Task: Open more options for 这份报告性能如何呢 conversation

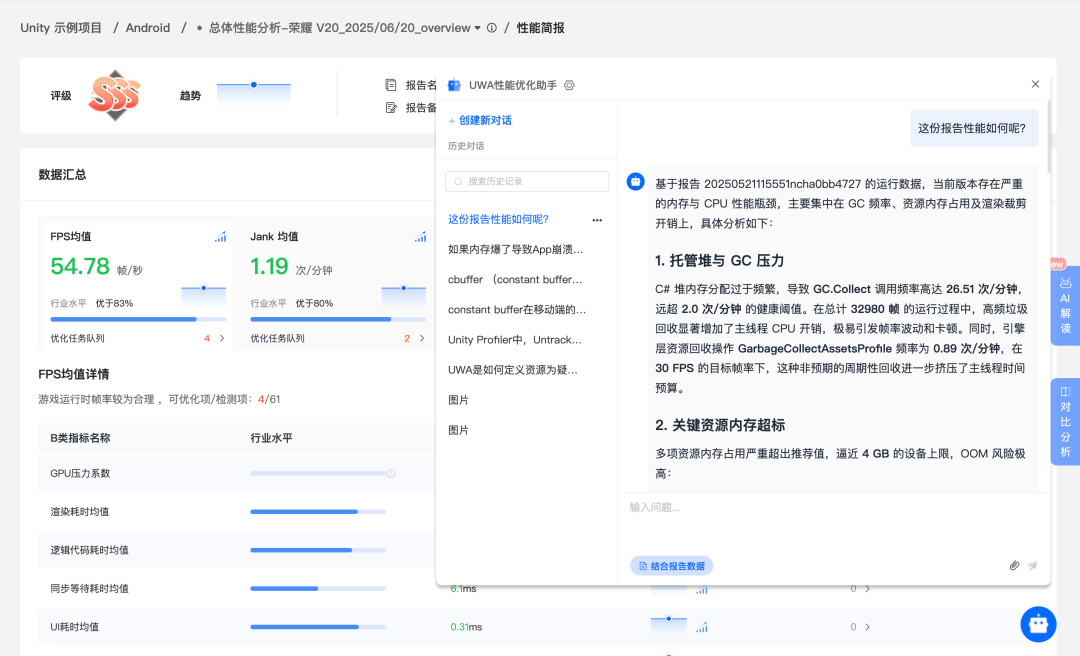Action: 597,220
